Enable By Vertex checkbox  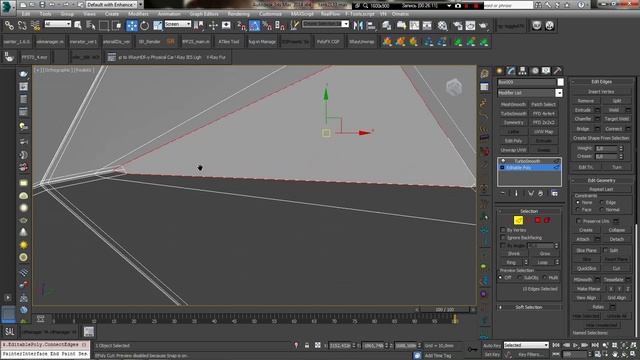(503, 230)
